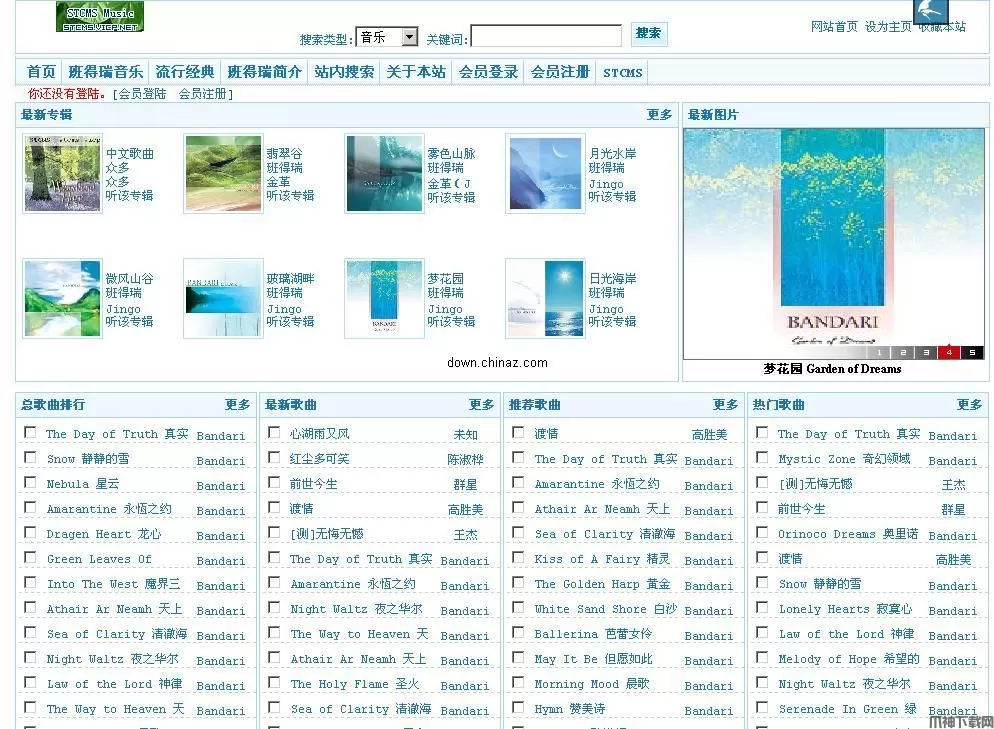Check the box next to 渡情 in 推荐歌曲
994x729 pixels.
[x=518, y=434]
